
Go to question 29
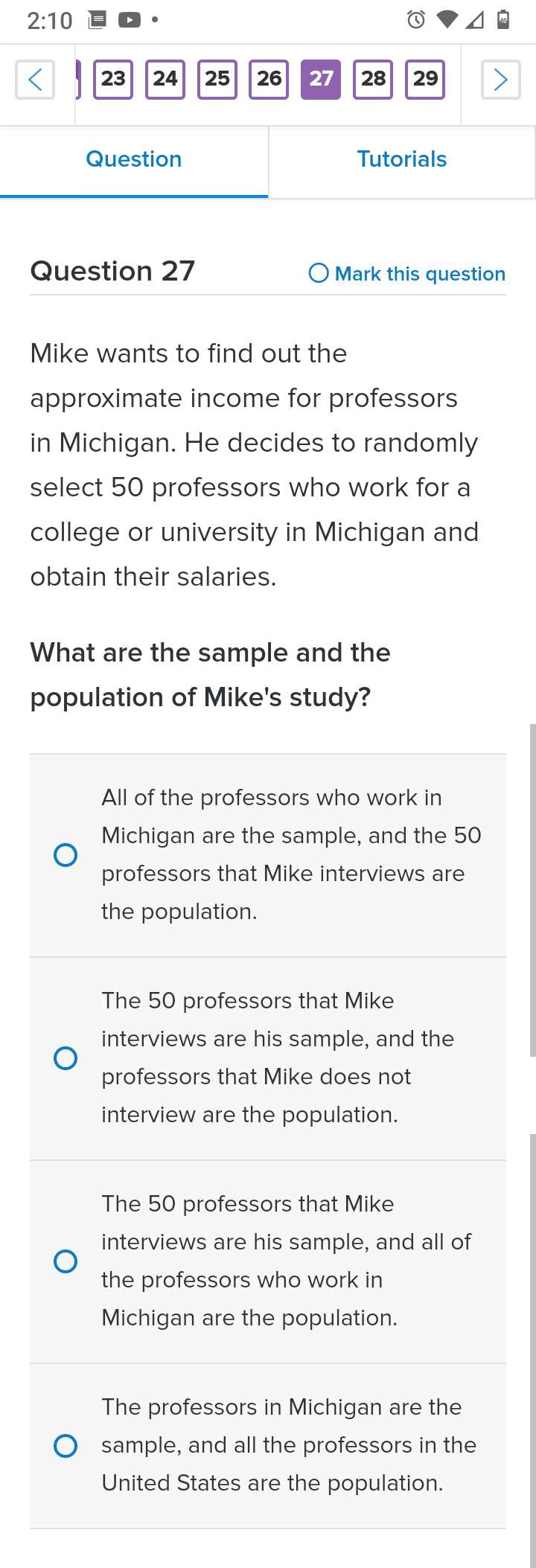click(425, 79)
